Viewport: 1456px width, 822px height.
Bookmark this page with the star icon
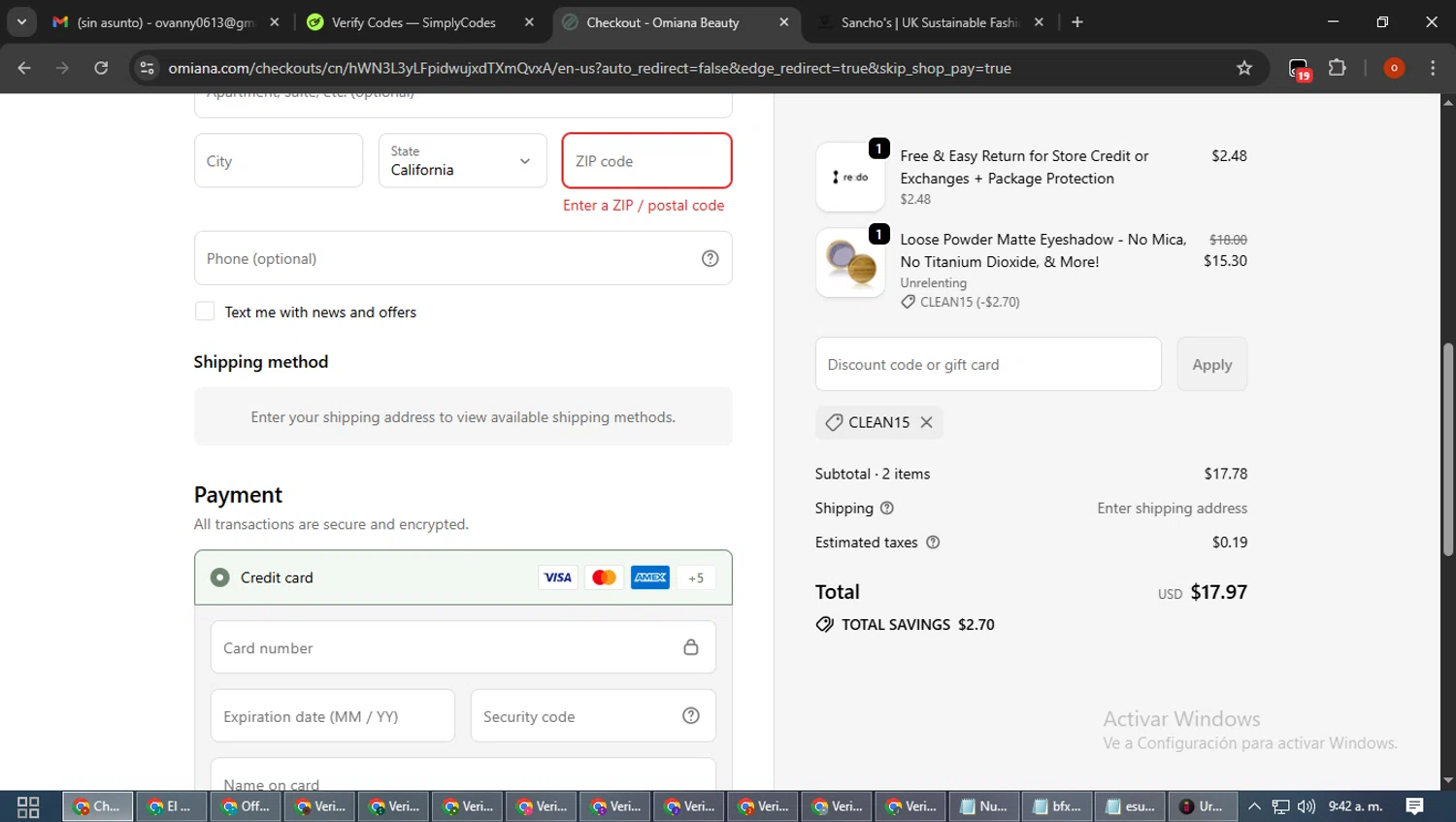coord(1244,68)
